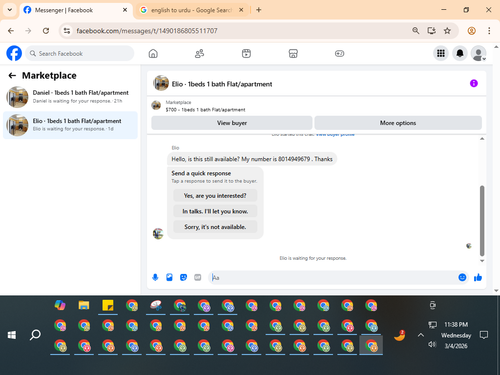Image resolution: width=500 pixels, height=375 pixels.
Task: Open the Gaming icon in top navigation
Action: point(339,53)
